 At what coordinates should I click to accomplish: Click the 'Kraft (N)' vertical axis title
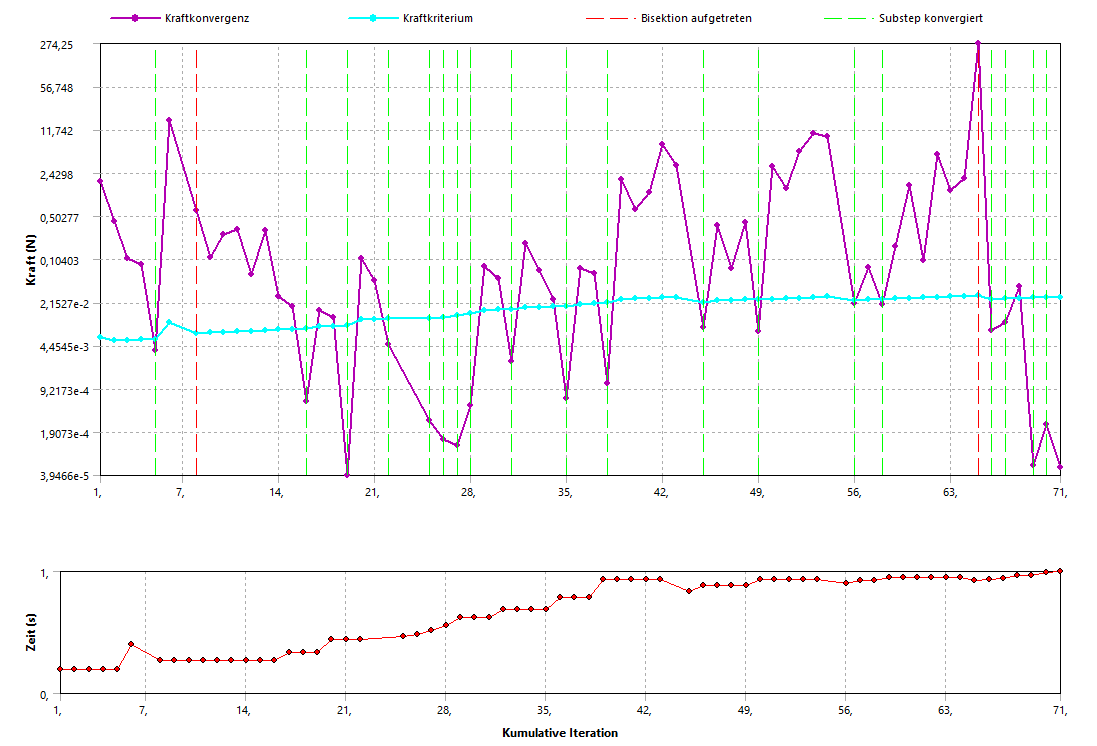[x=32, y=260]
